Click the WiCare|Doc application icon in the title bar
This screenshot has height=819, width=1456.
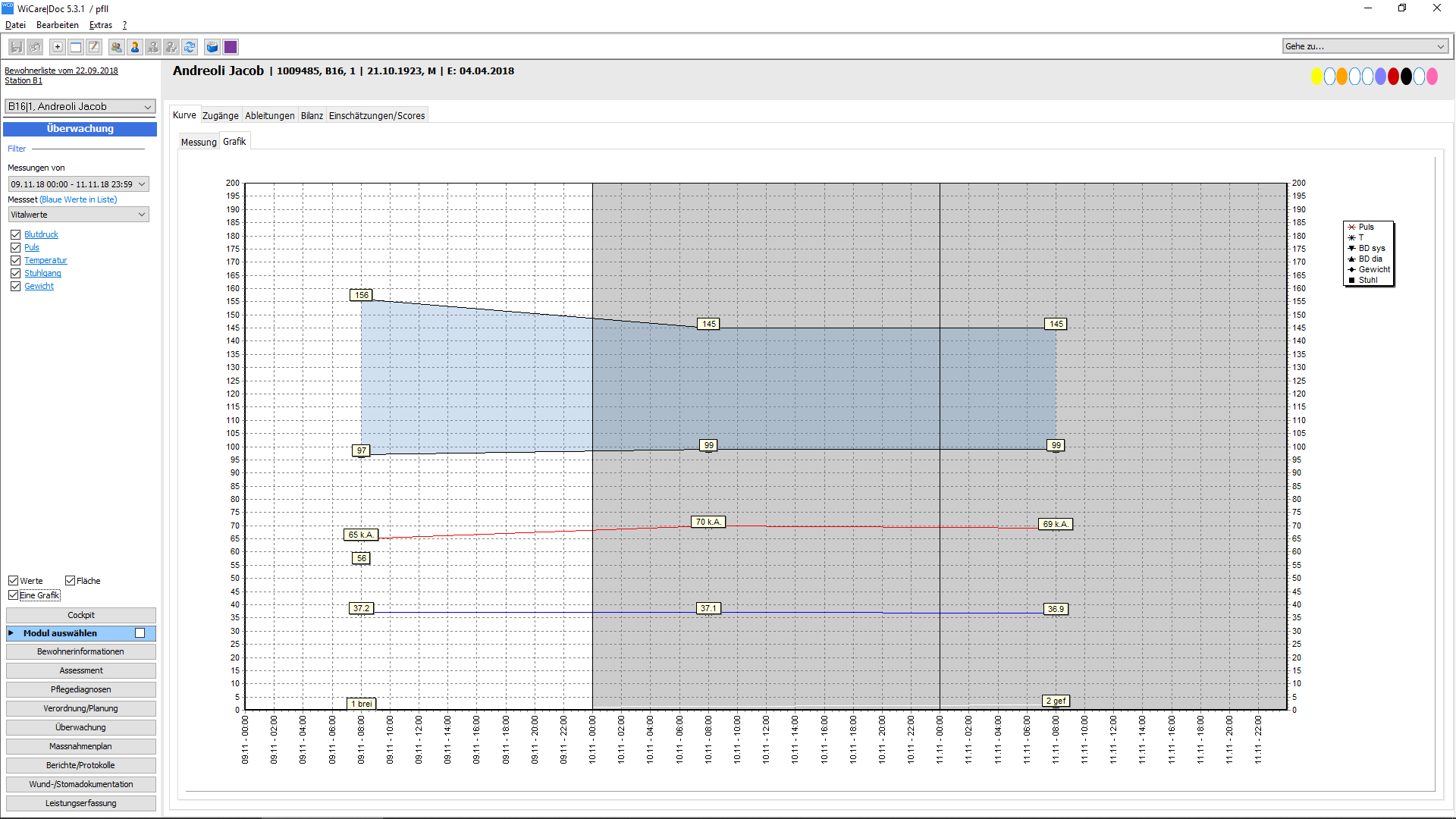tap(8, 8)
